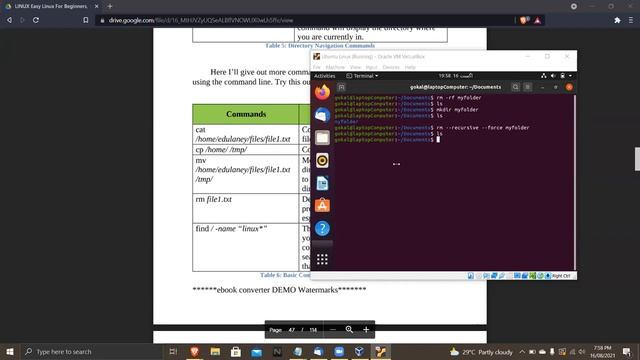Select the LINUX Easy Linux For Beginners tab
This screenshot has height=360, width=640.
pyautogui.click(x=51, y=7)
